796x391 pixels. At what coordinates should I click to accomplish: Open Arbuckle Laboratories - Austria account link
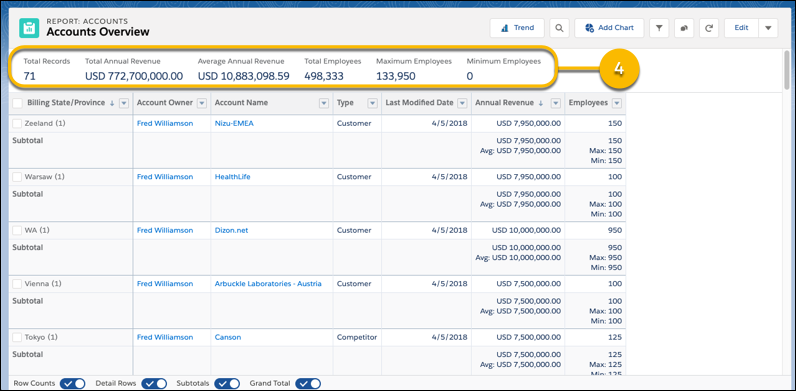pyautogui.click(x=268, y=284)
